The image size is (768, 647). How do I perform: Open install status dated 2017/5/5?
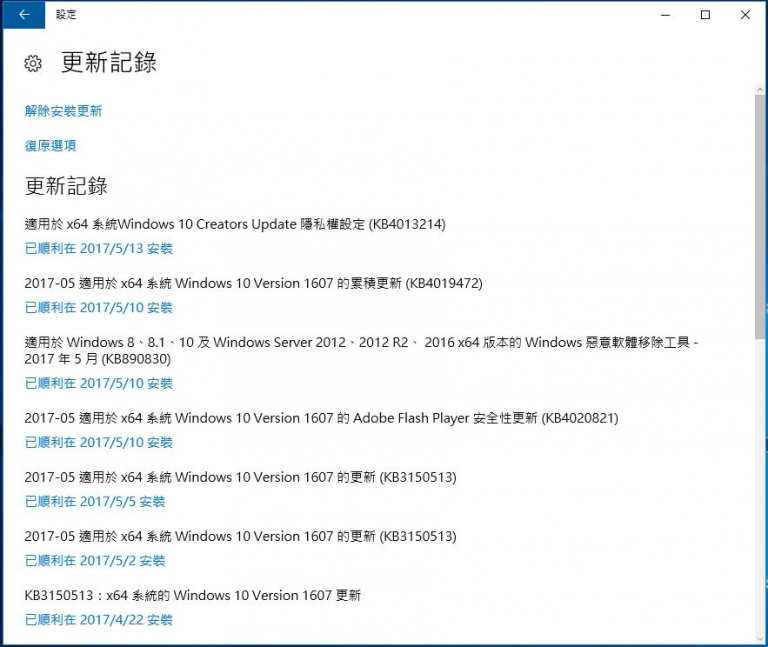click(95, 502)
